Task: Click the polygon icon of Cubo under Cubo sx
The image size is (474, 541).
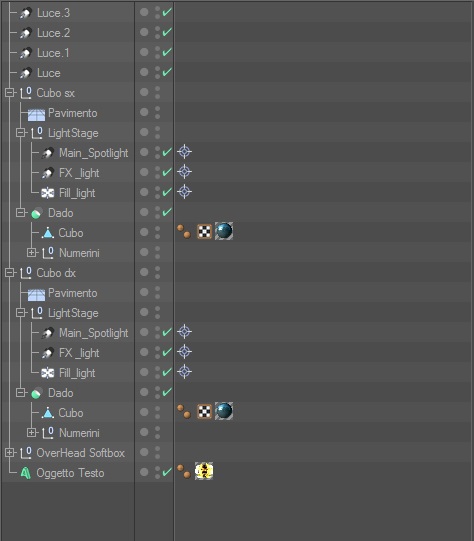Action: [x=48, y=233]
